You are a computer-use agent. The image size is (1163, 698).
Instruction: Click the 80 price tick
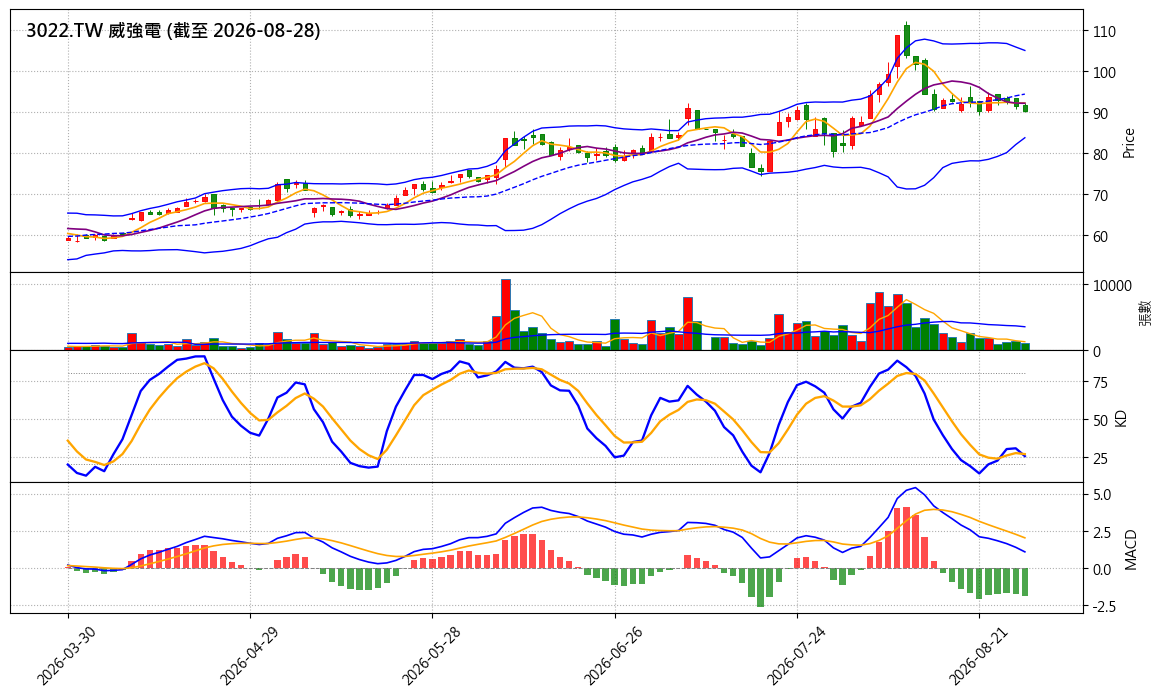(x=1100, y=154)
